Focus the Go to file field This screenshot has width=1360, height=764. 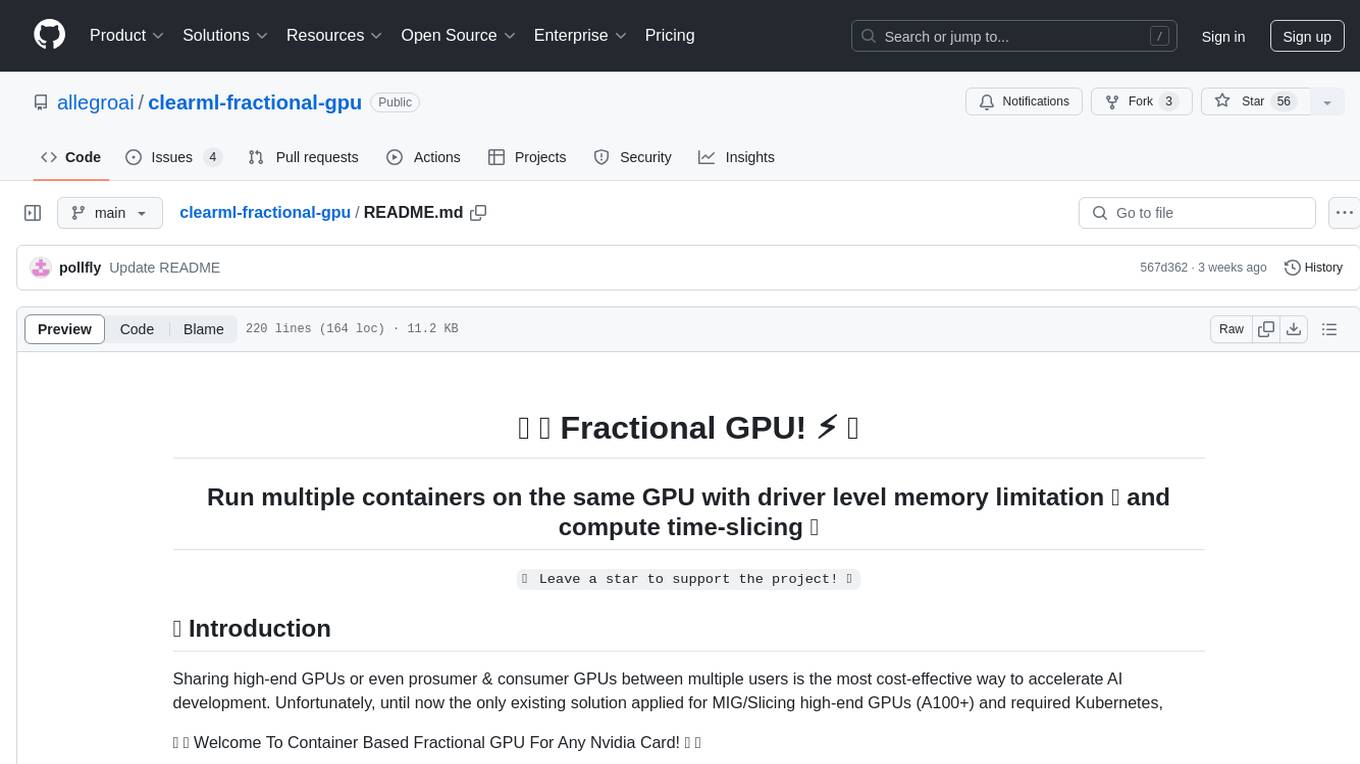tap(1197, 213)
